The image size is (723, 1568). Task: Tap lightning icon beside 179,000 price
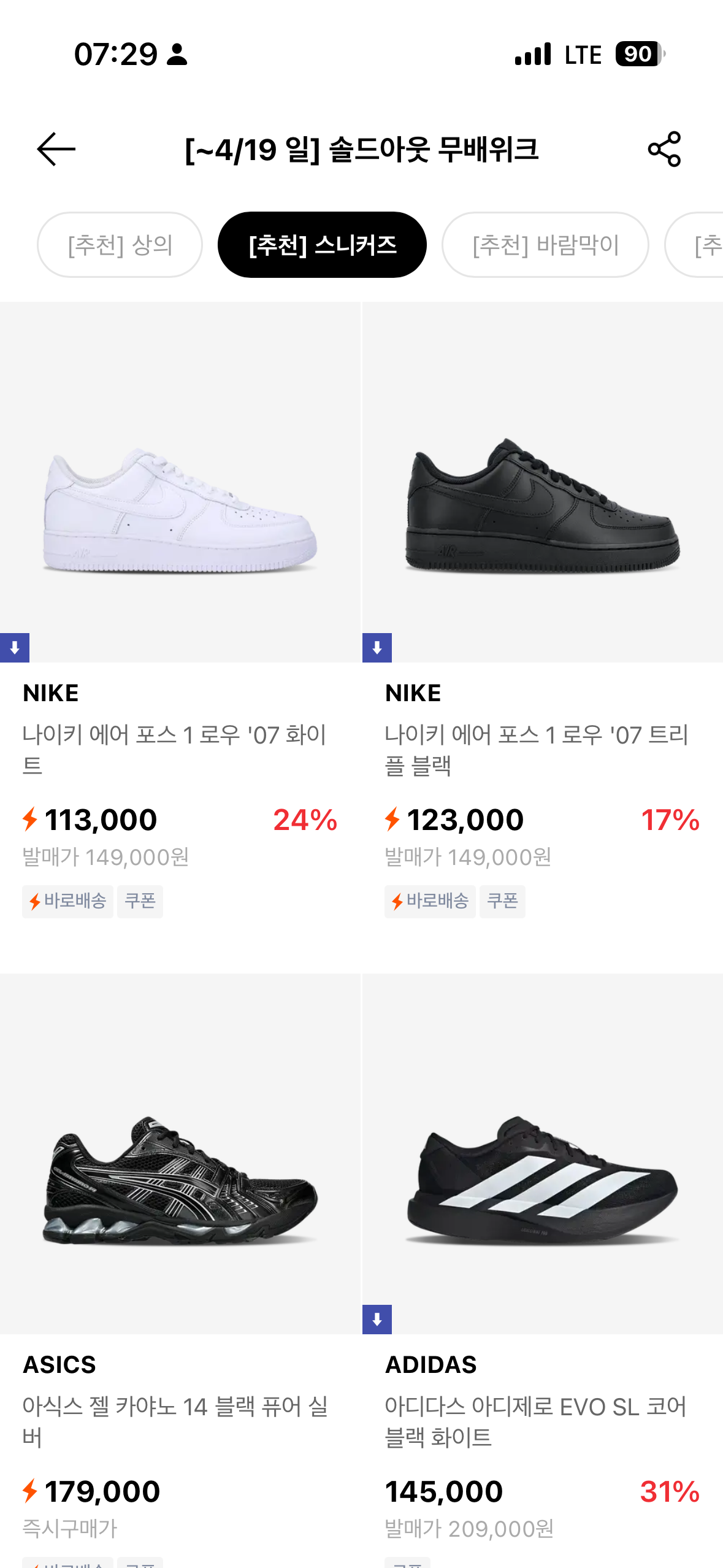pos(30,1491)
